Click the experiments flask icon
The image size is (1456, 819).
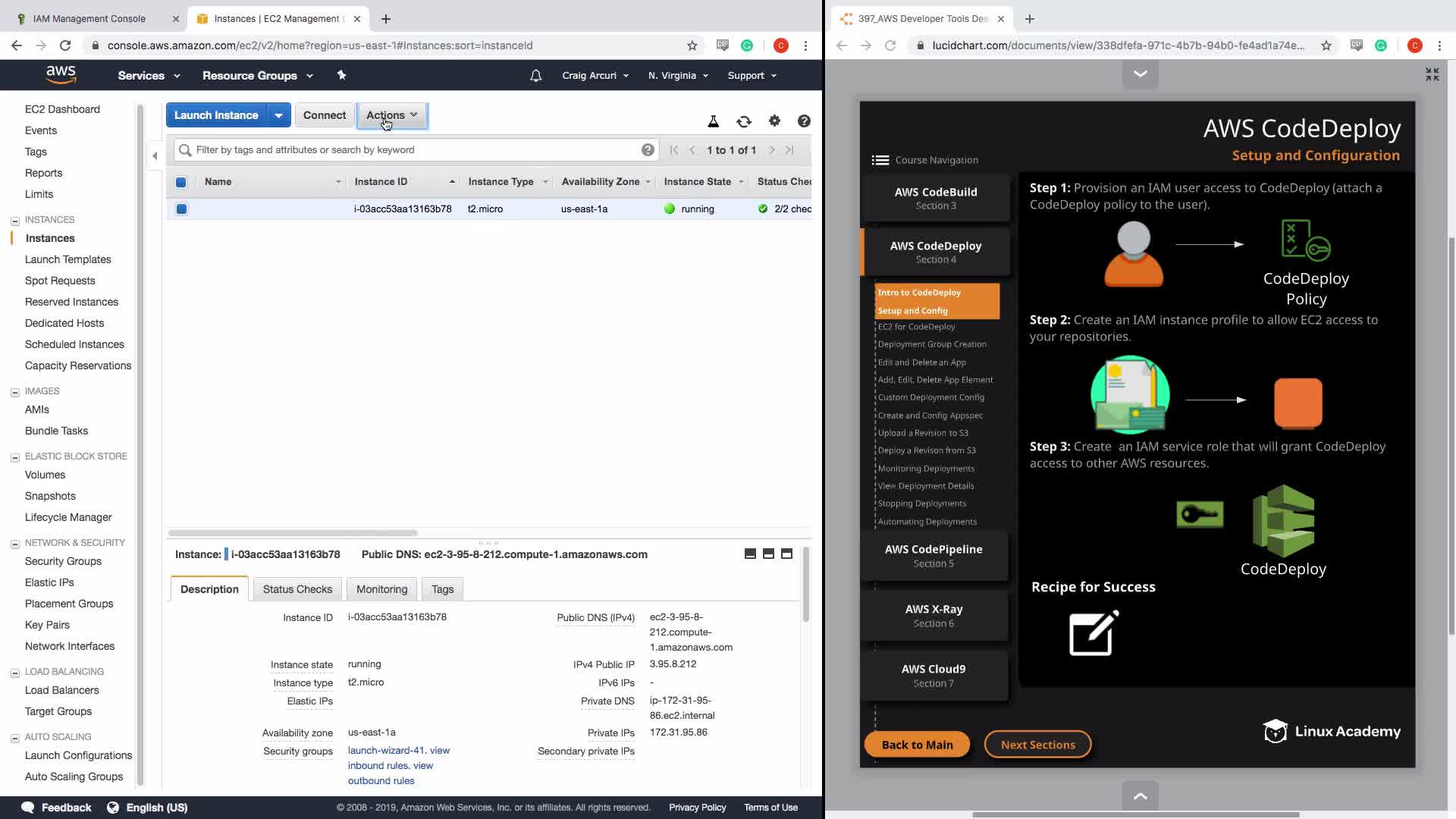tap(713, 121)
